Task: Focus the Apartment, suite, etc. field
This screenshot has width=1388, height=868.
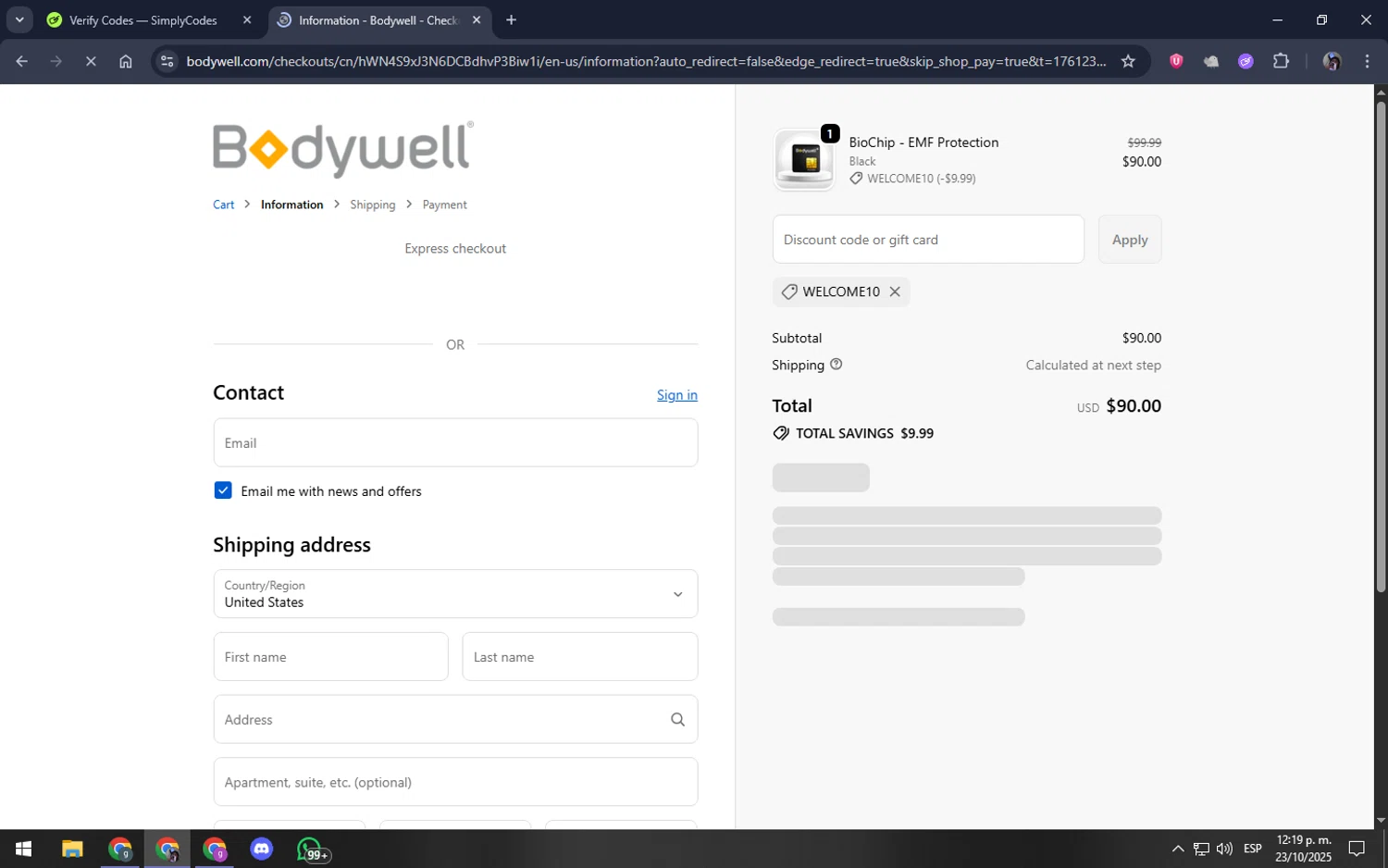Action: point(455,782)
